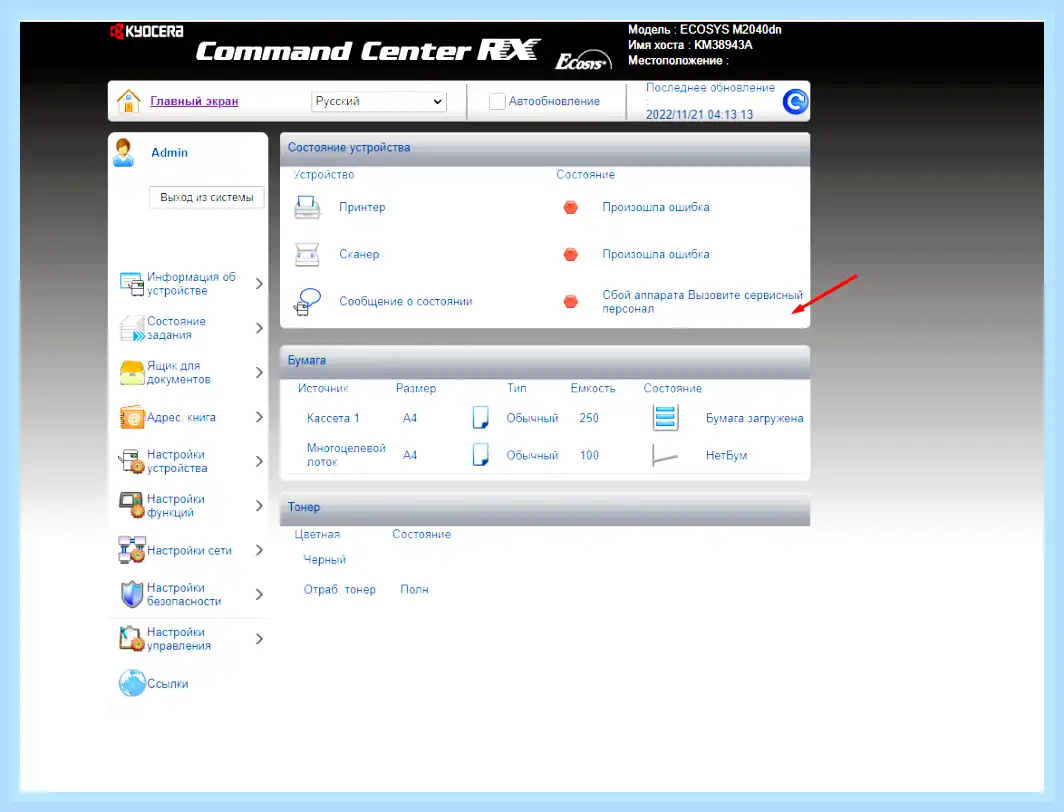Open the Настройки безопасности menu item

184,594
